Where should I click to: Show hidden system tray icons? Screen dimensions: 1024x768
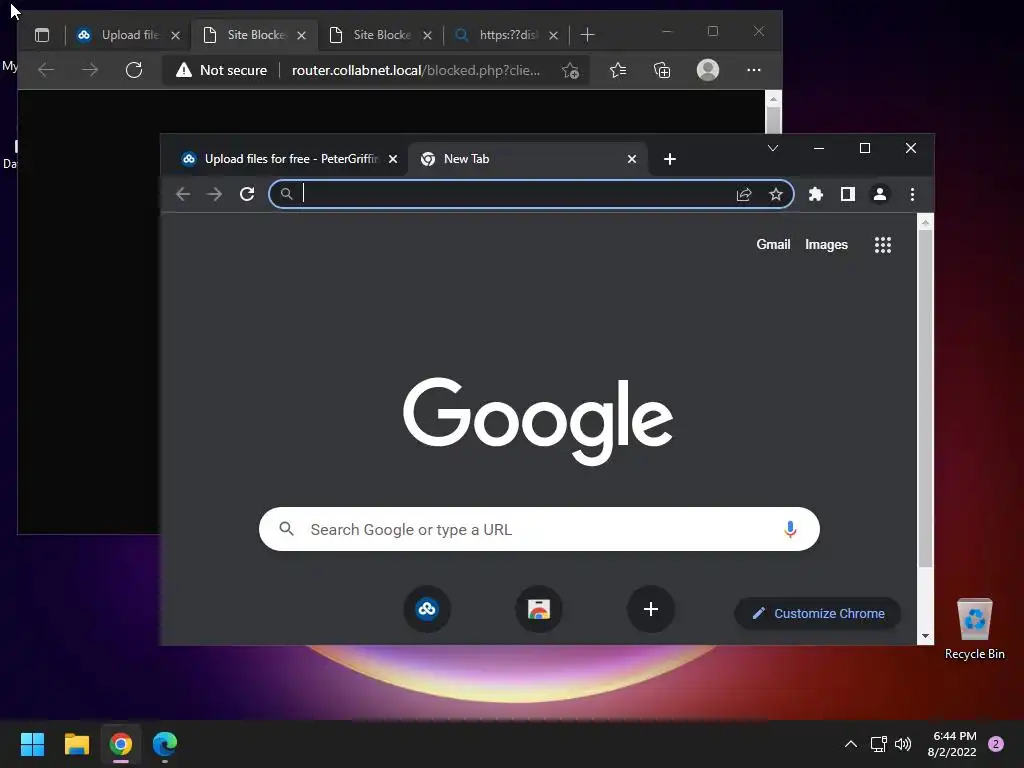click(851, 744)
